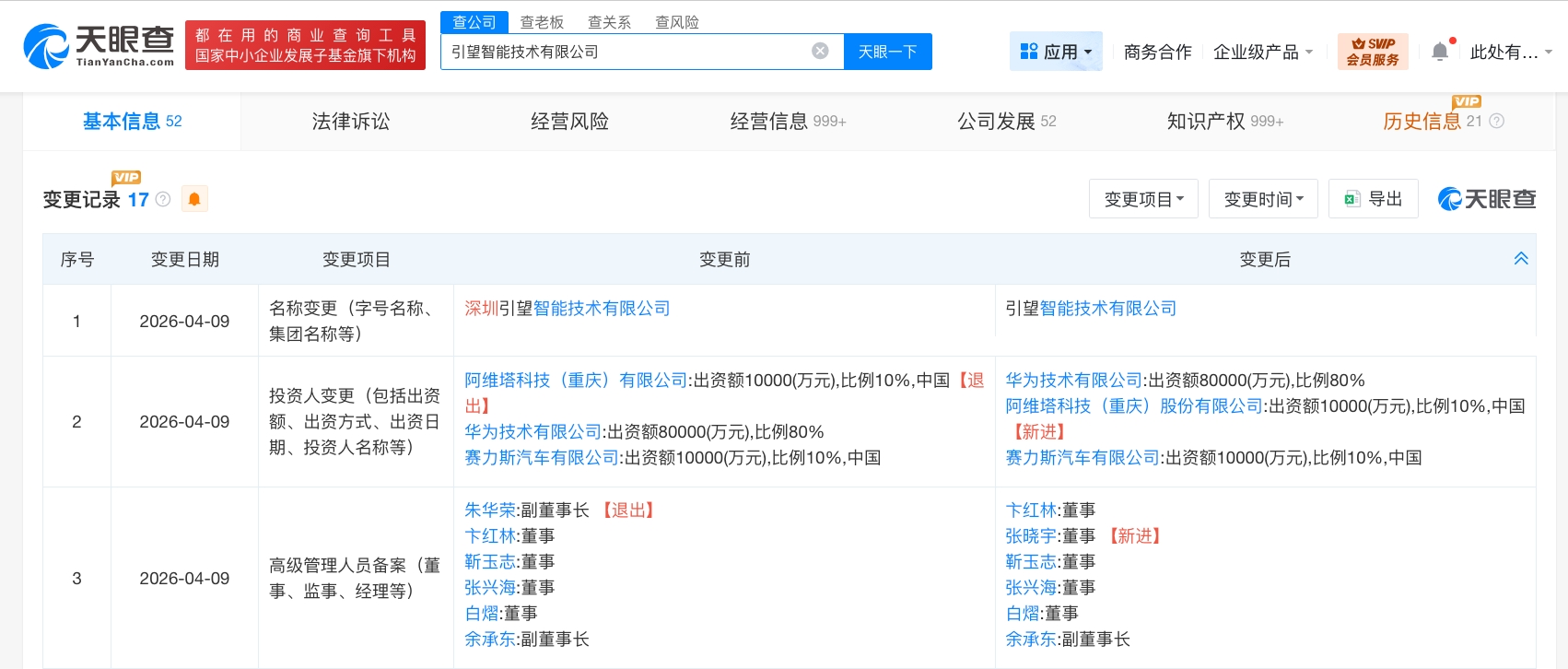Export records with 导出 button

(1374, 199)
